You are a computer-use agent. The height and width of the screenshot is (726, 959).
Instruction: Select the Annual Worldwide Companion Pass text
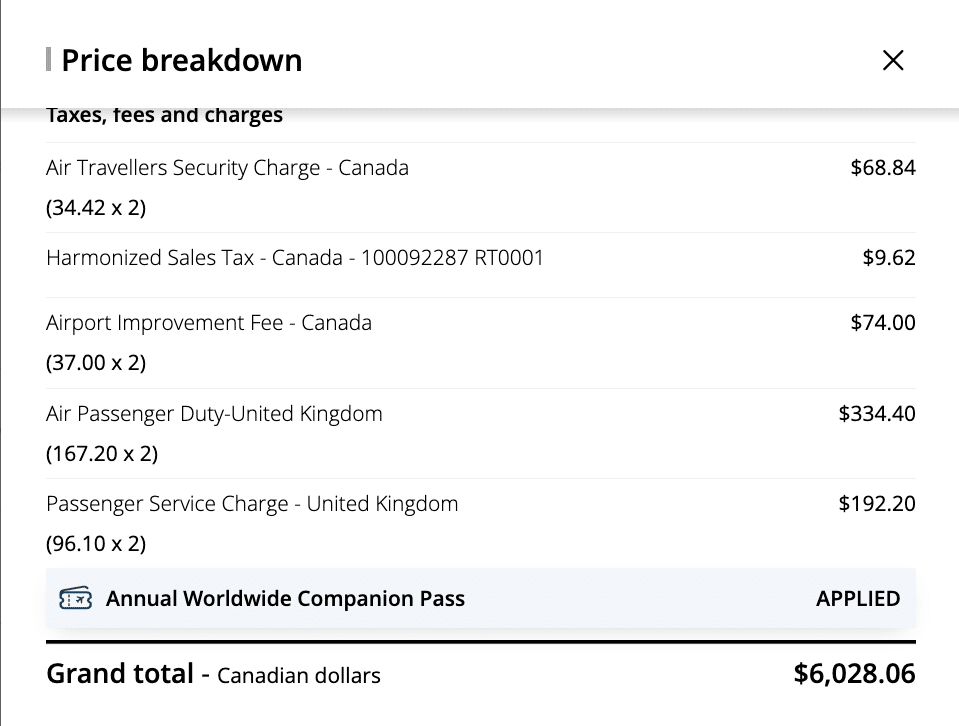click(x=285, y=599)
